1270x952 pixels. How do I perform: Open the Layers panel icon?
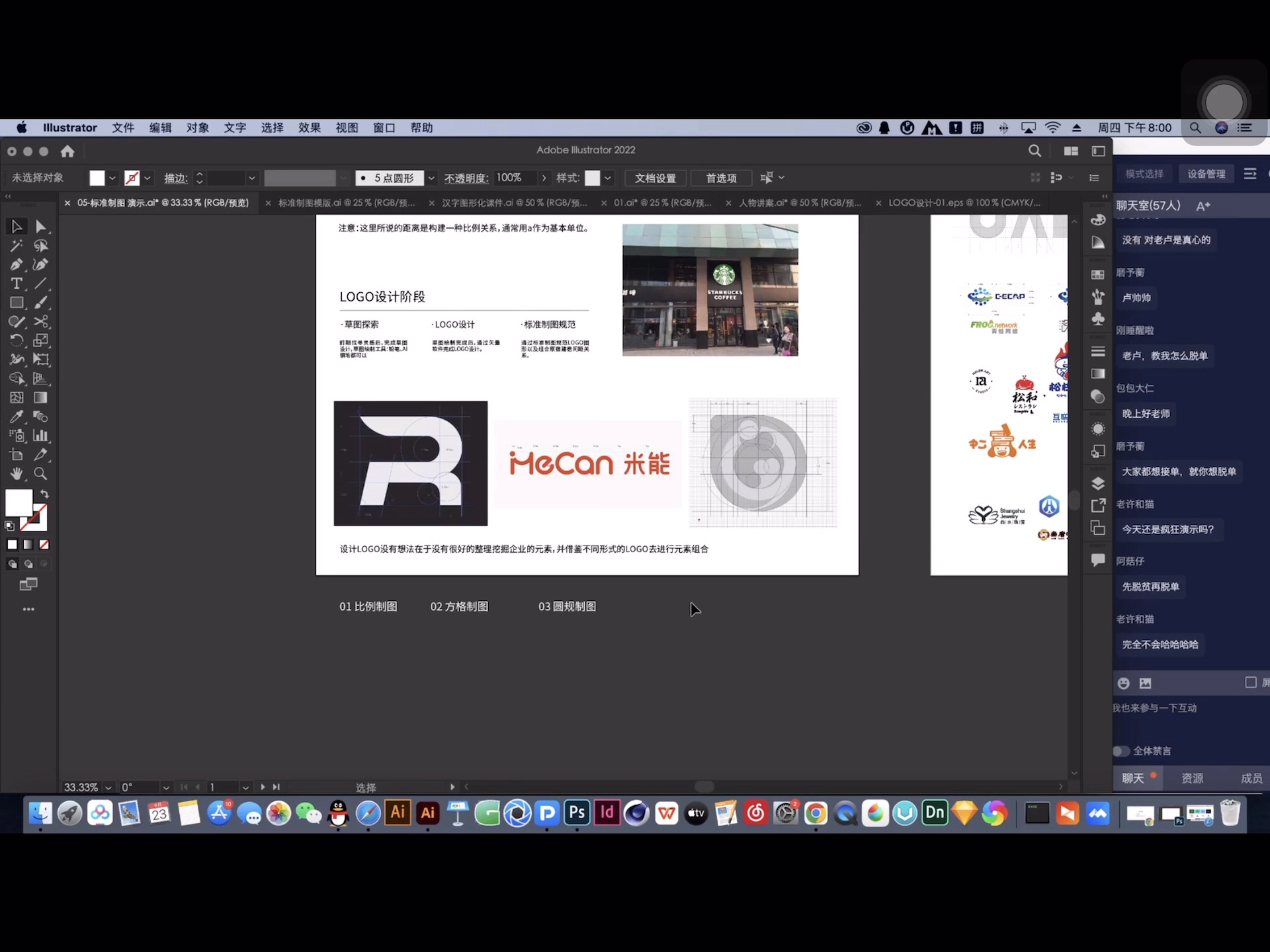[x=1098, y=483]
